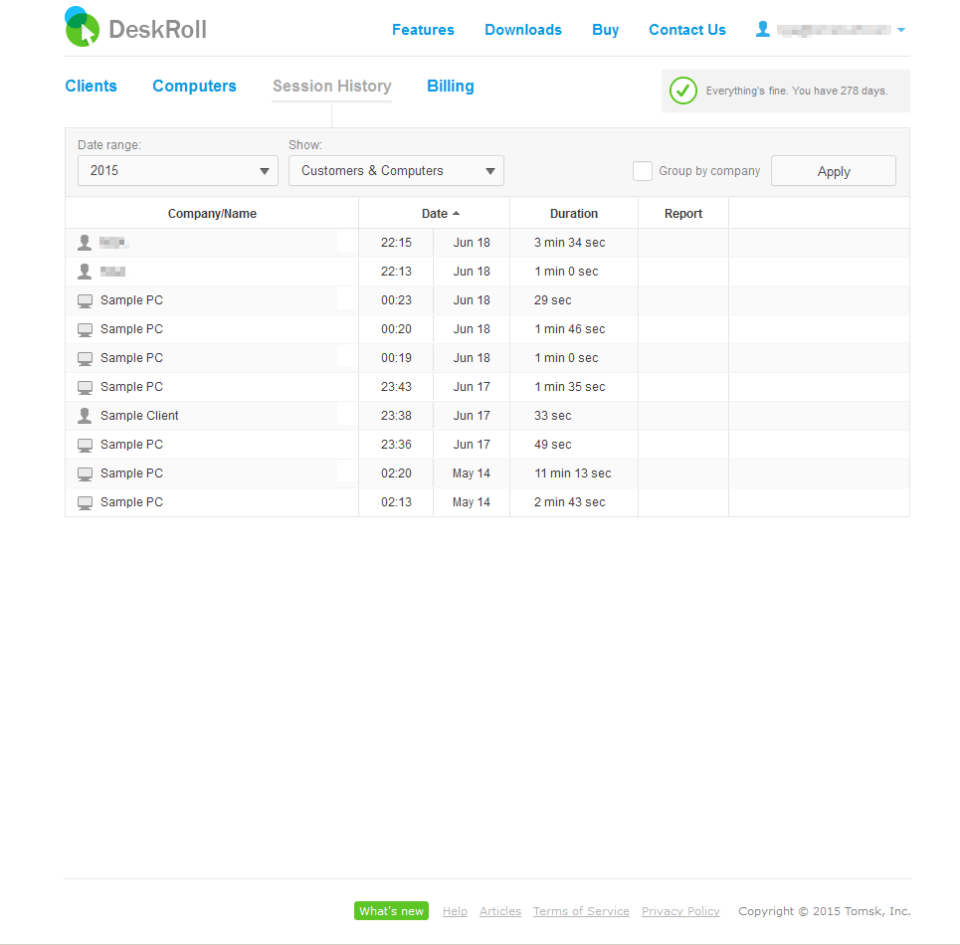Click the person icon for Sample Client

point(84,416)
